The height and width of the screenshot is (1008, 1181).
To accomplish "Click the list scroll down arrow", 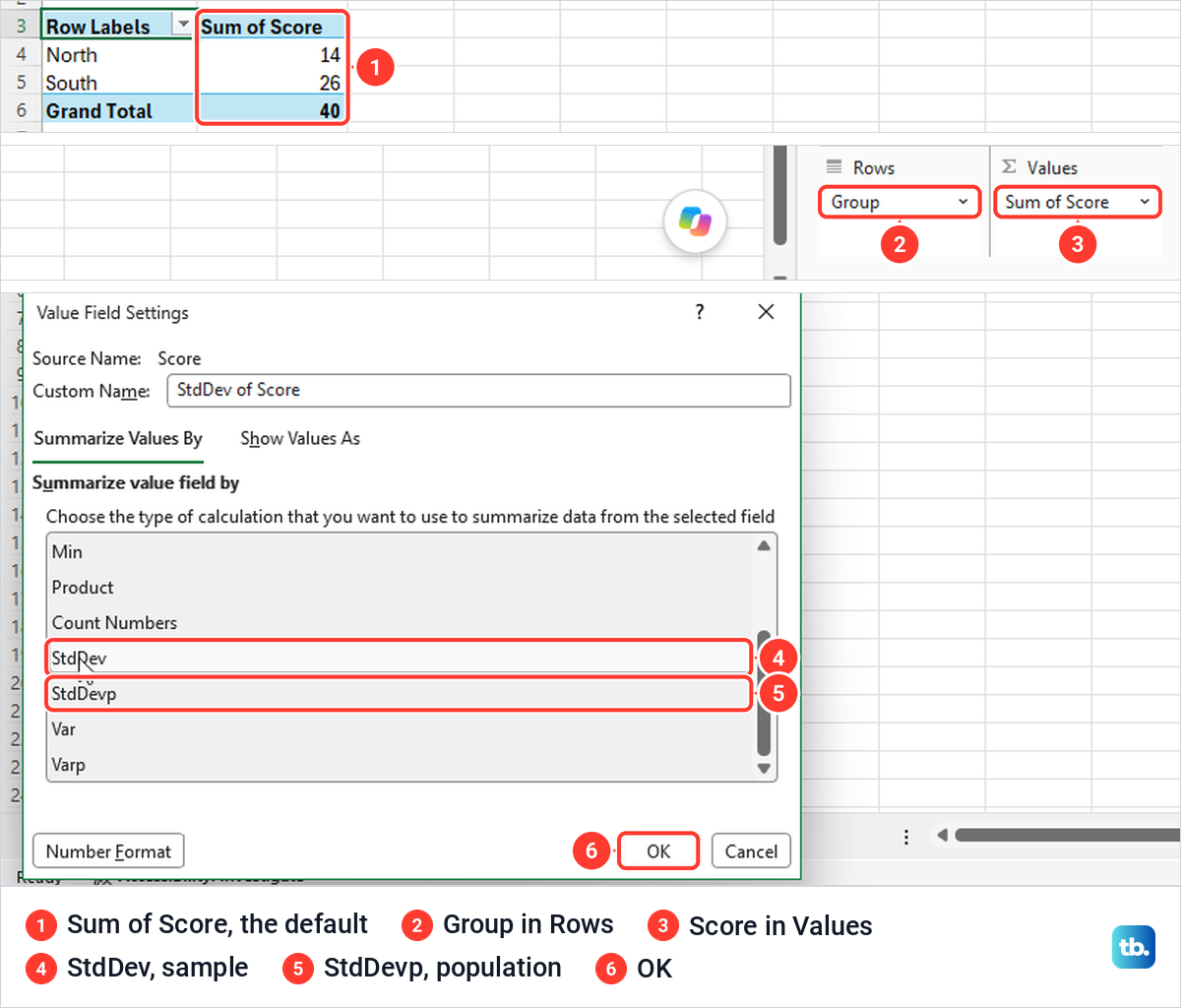I will [764, 768].
